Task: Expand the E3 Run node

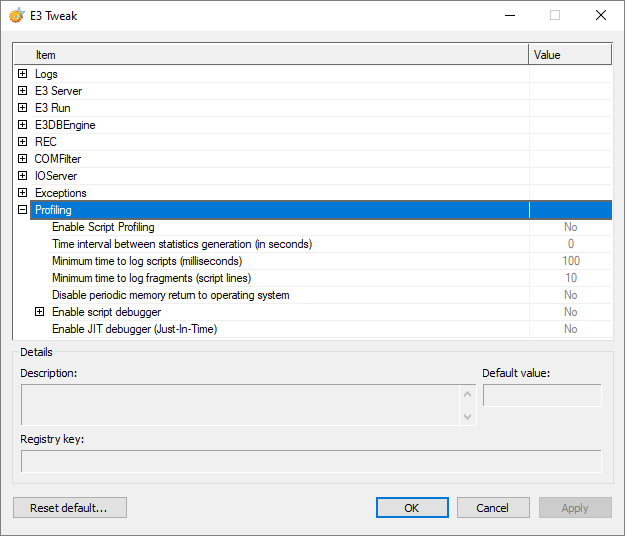Action: point(23,108)
